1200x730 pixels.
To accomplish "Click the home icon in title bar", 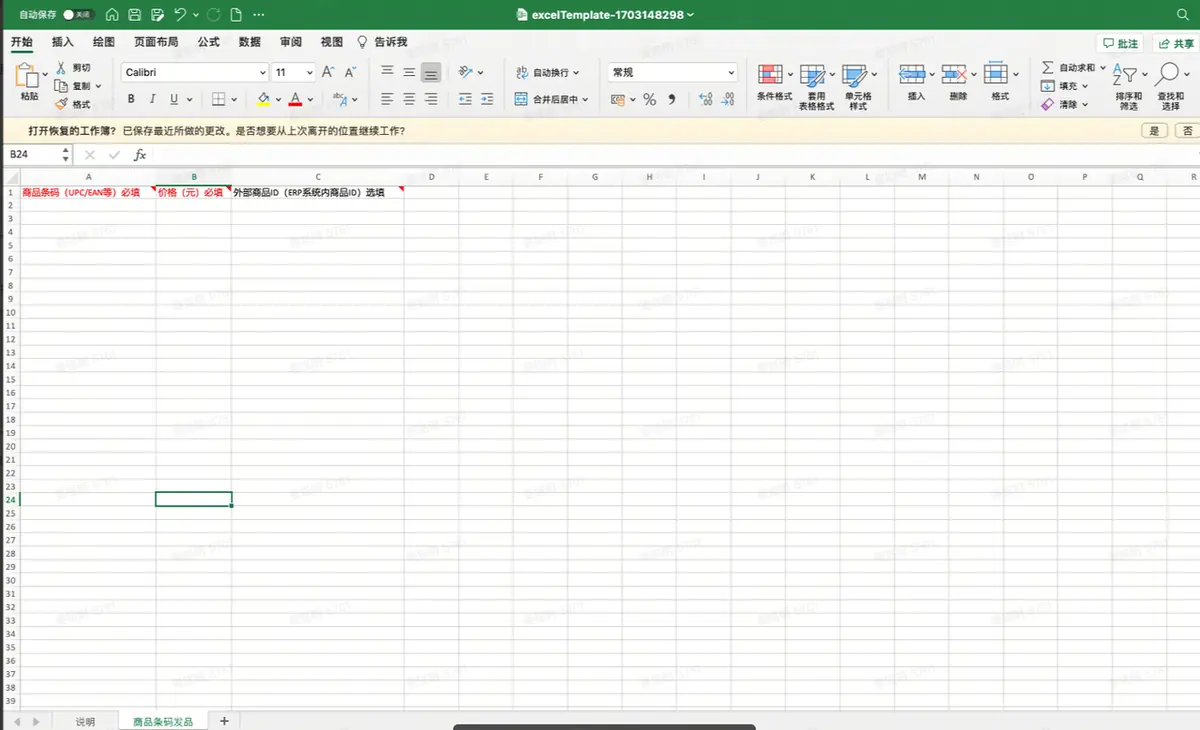I will tap(112, 15).
